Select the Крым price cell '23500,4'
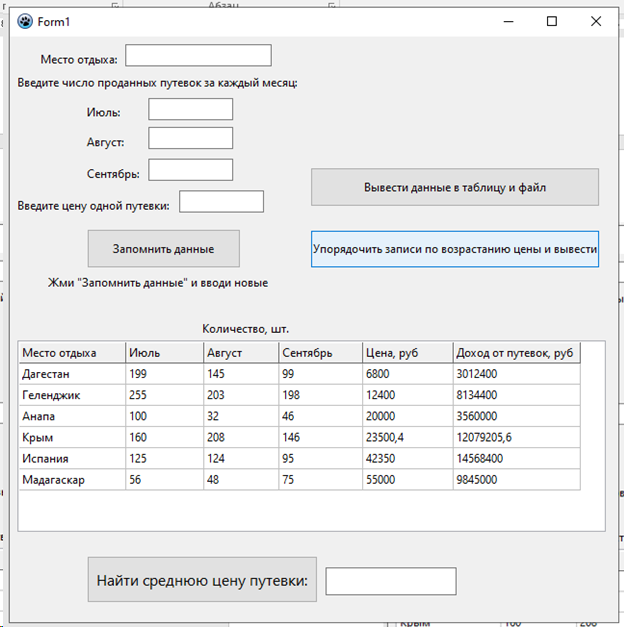This screenshot has height=627, width=624. click(407, 437)
